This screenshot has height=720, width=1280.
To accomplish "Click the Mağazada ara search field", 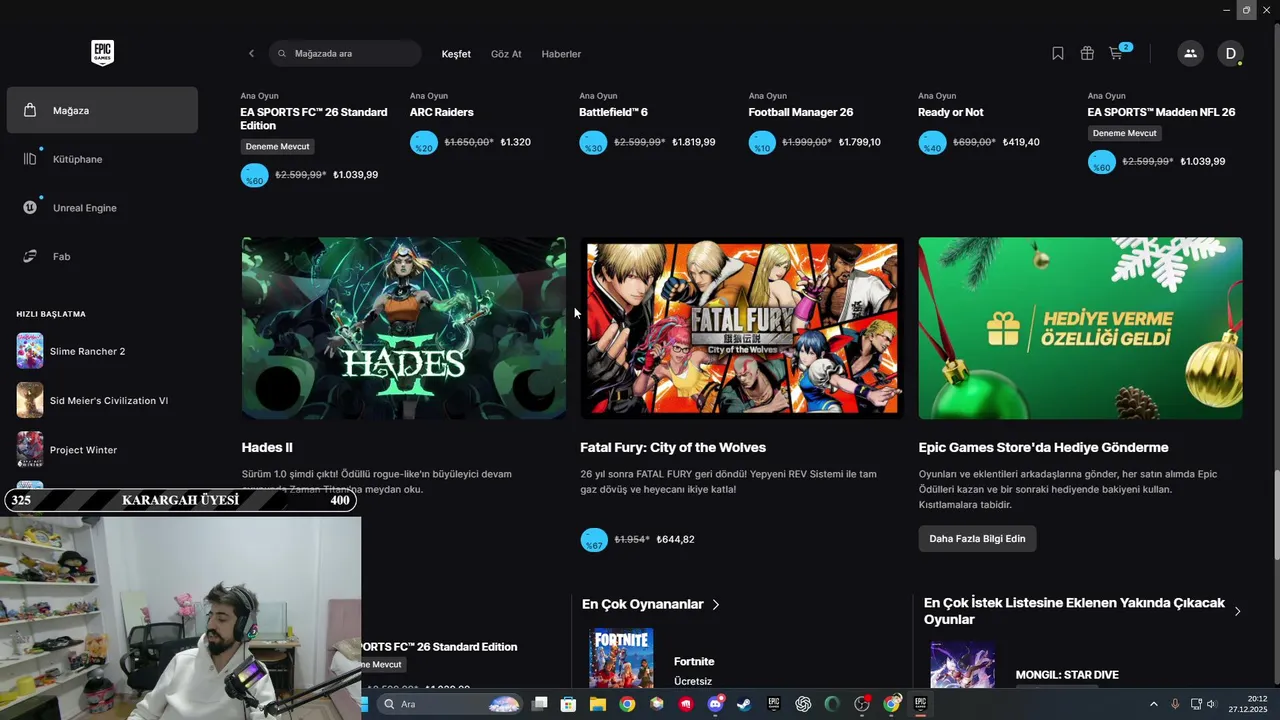I will point(346,54).
